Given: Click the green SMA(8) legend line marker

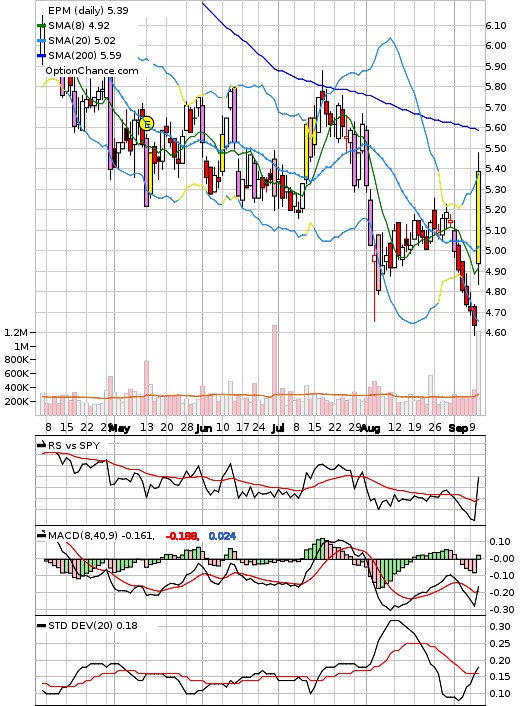Looking at the screenshot, I should pos(41,26).
